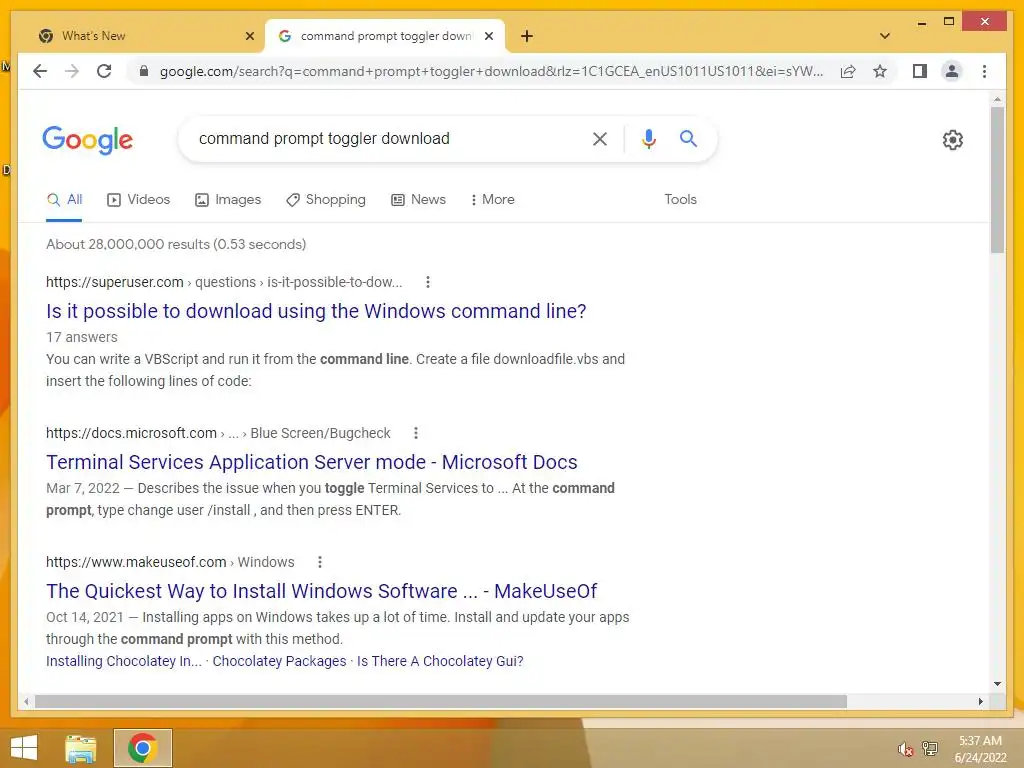Viewport: 1024px width, 768px height.
Task: Open the 'Installing Chocolatey In...' sitelink
Action: 124,661
